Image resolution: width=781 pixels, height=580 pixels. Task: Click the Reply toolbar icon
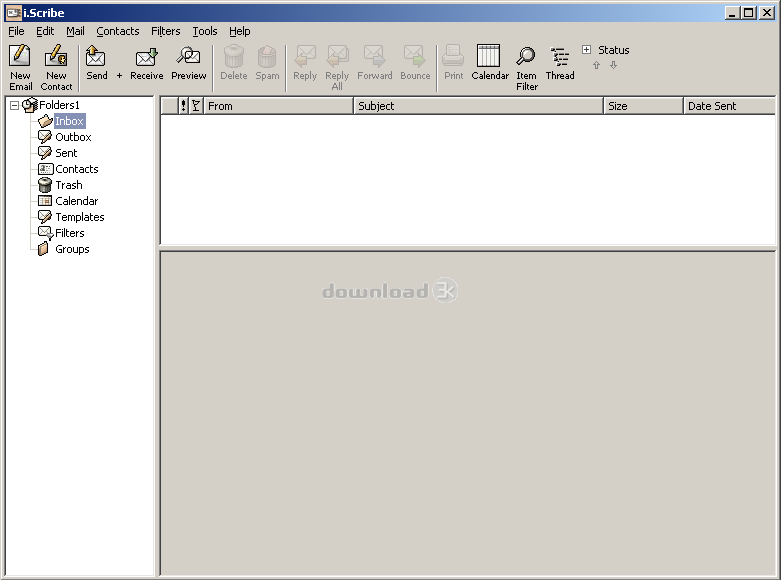305,62
